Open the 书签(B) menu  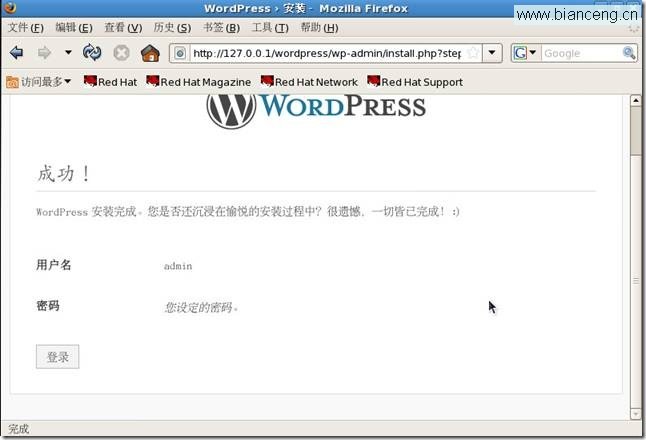pyautogui.click(x=221, y=28)
